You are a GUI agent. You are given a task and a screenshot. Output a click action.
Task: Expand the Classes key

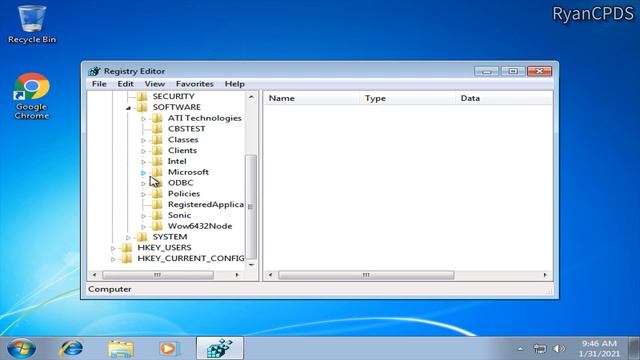point(143,140)
